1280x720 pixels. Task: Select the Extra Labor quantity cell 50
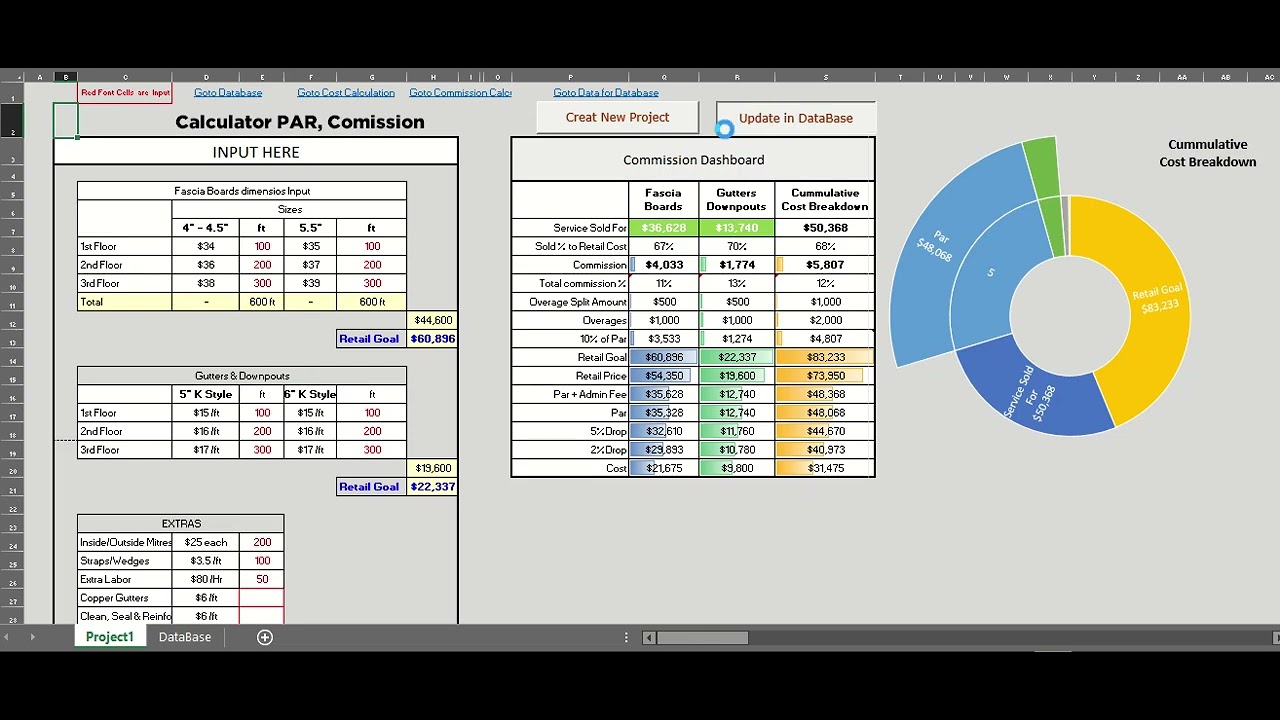262,579
